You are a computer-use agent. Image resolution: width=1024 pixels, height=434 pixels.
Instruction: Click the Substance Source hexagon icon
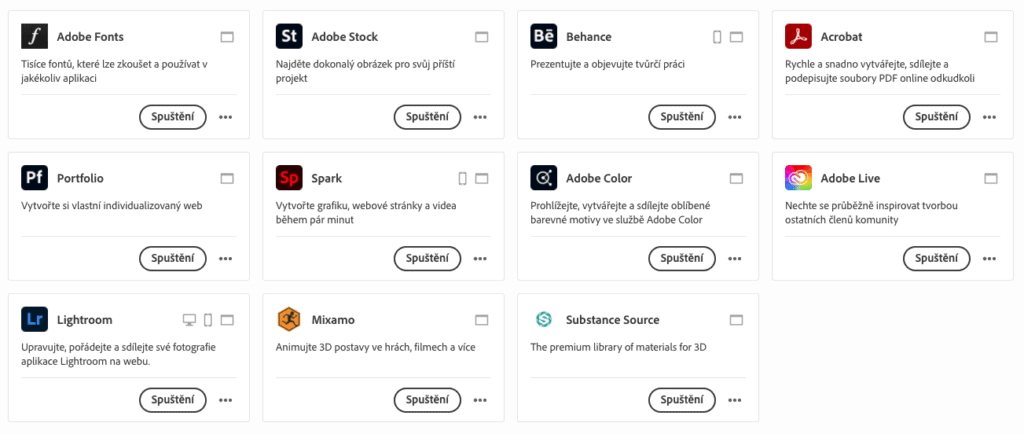pos(544,320)
